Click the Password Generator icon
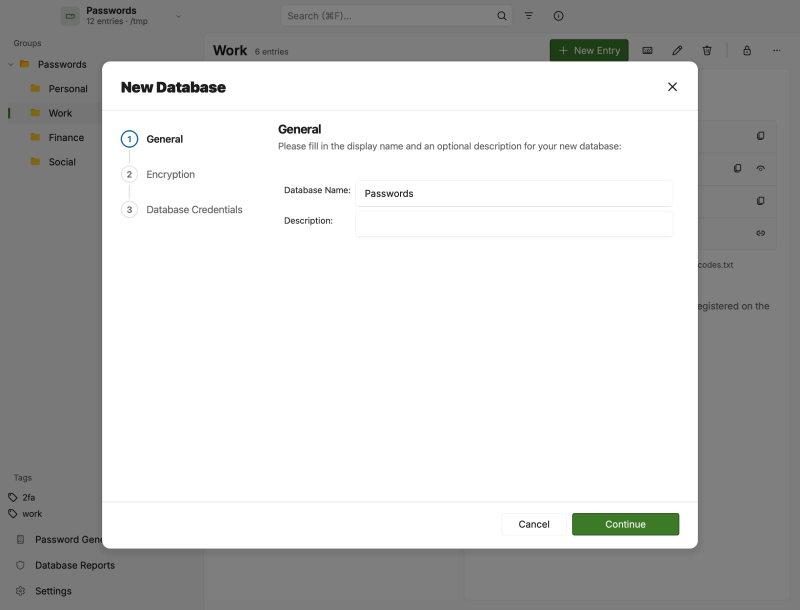Image resolution: width=800 pixels, height=610 pixels. coord(20,540)
